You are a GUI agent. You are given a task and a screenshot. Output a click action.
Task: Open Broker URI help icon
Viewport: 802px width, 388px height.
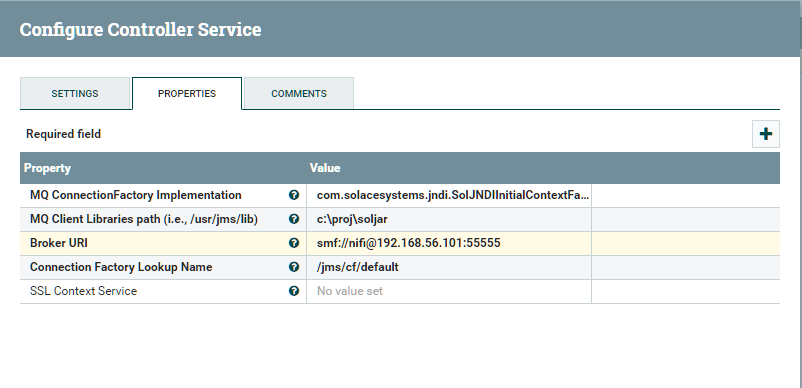tap(294, 243)
